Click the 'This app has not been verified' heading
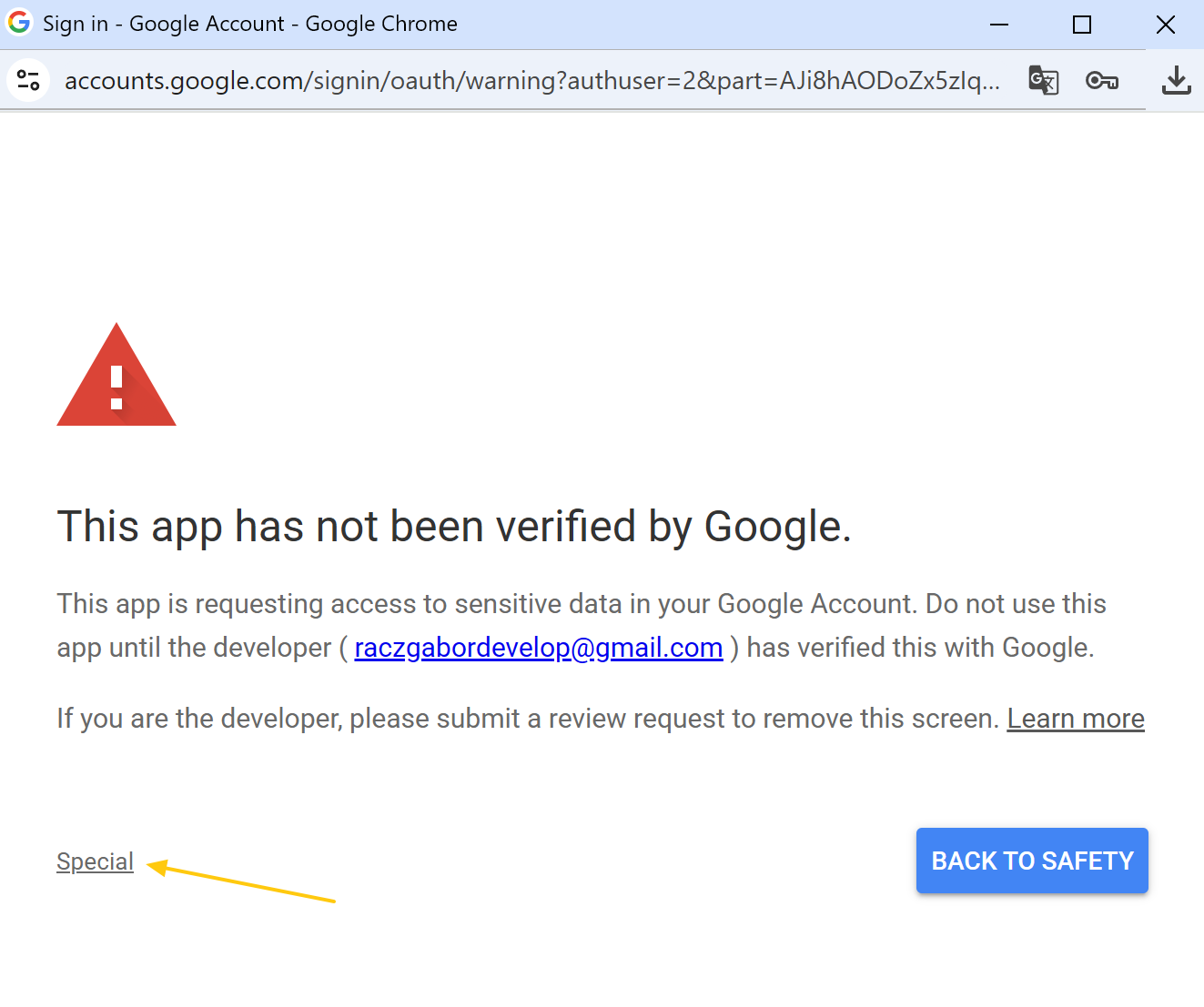This screenshot has height=1007, width=1204. (454, 527)
